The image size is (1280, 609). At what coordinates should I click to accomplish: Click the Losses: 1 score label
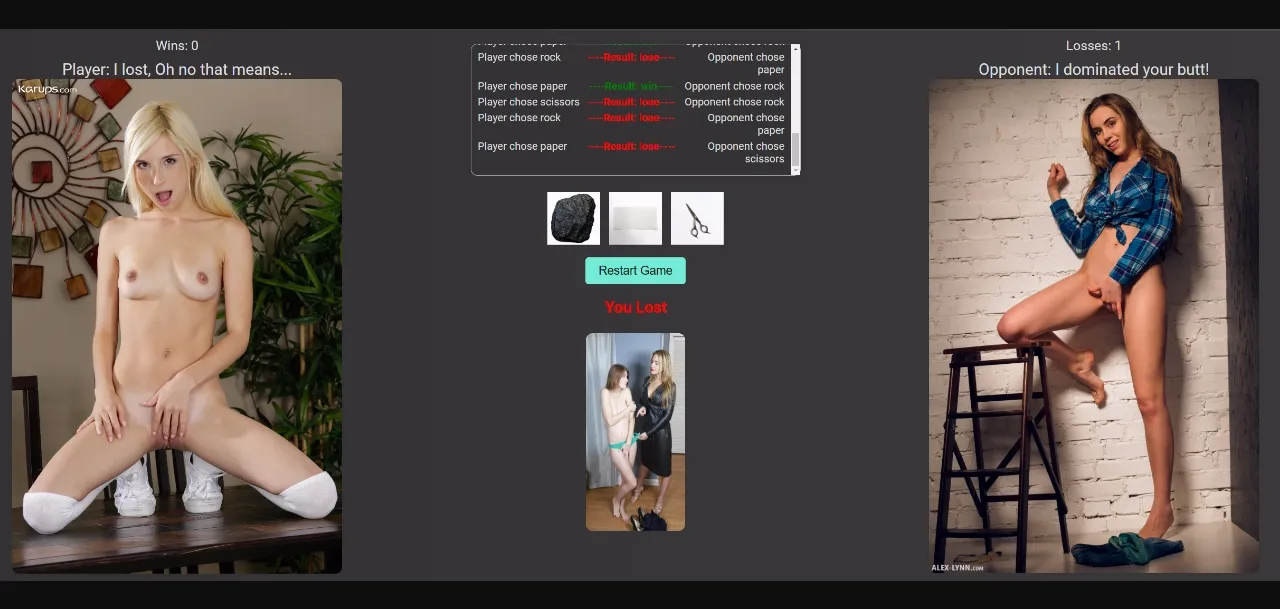[x=1093, y=45]
